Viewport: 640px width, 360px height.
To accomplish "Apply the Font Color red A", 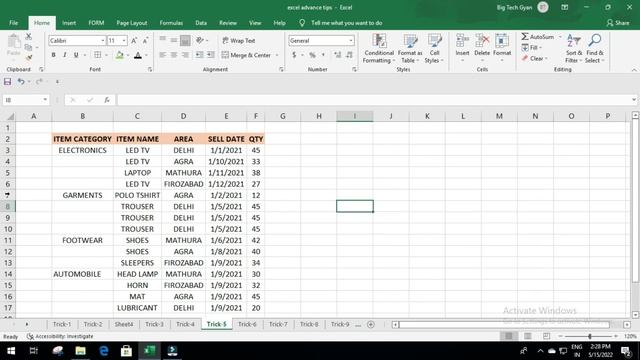I will [x=138, y=55].
